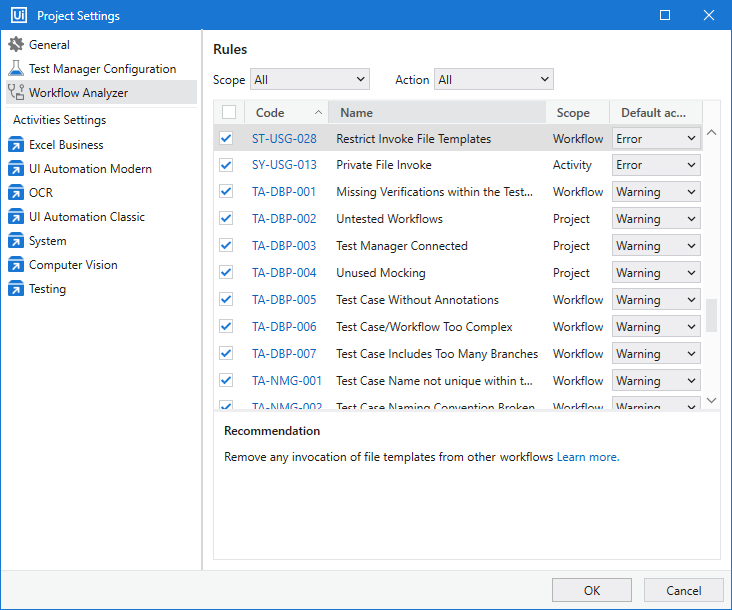Click the Computer Vision activity icon

(x=16, y=265)
